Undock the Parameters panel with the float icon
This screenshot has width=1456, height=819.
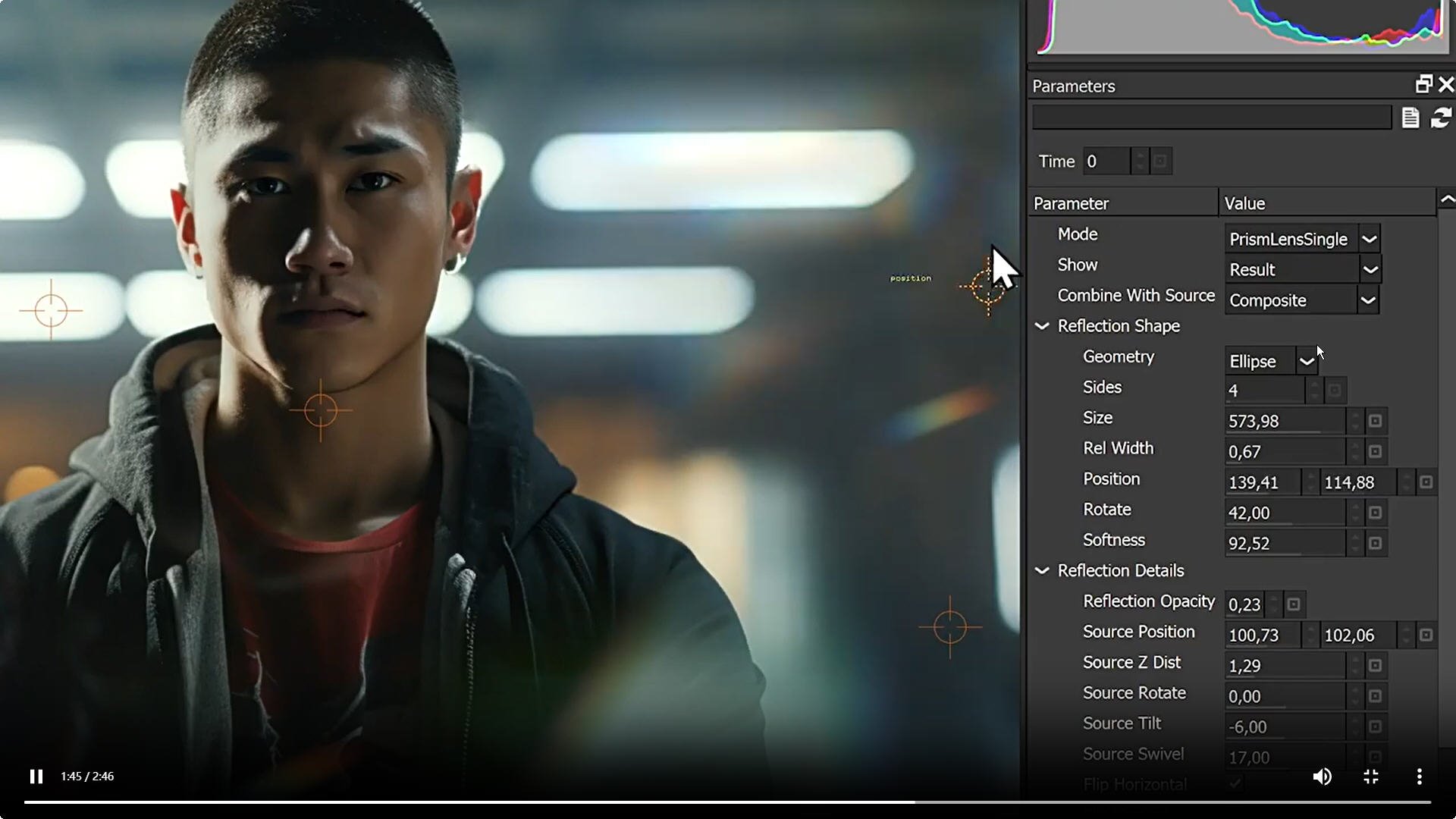(x=1423, y=84)
